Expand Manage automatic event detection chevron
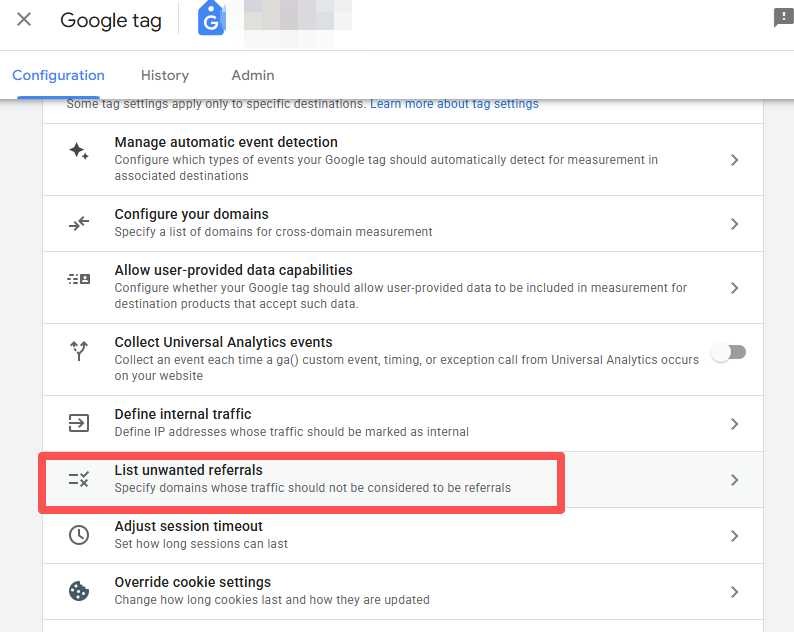The height and width of the screenshot is (632, 794). click(x=734, y=160)
